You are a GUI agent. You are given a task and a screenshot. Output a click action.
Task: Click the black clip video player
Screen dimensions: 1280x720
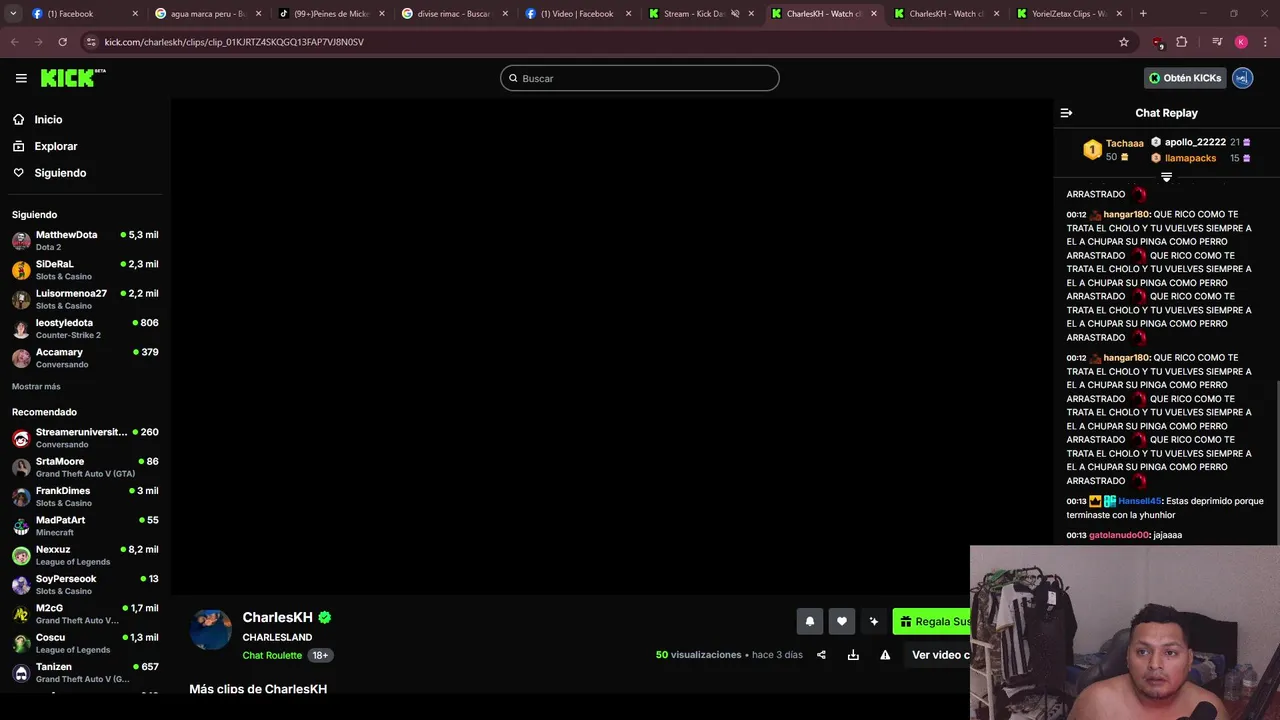612,346
